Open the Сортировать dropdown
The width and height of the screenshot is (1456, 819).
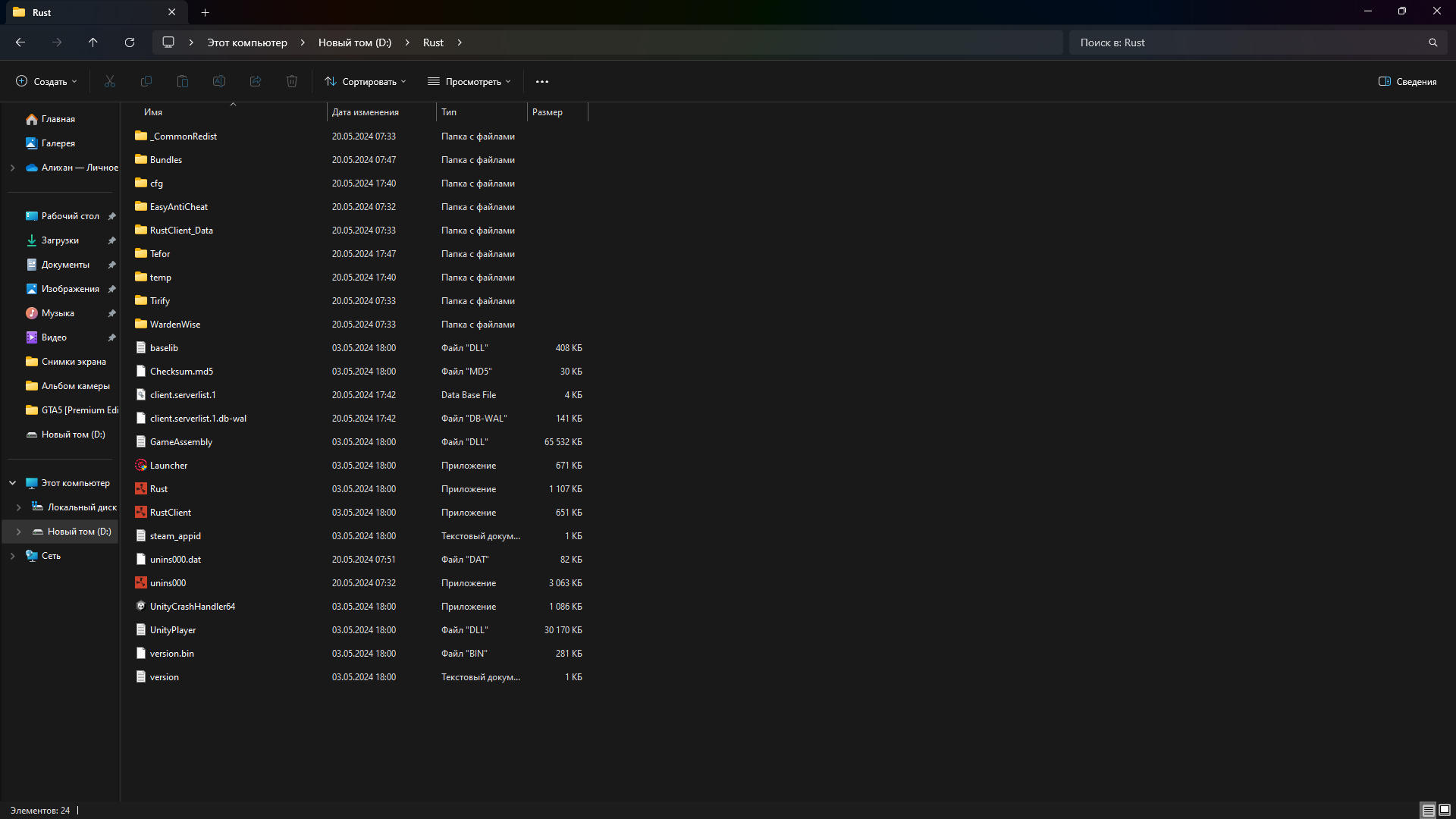point(366,81)
